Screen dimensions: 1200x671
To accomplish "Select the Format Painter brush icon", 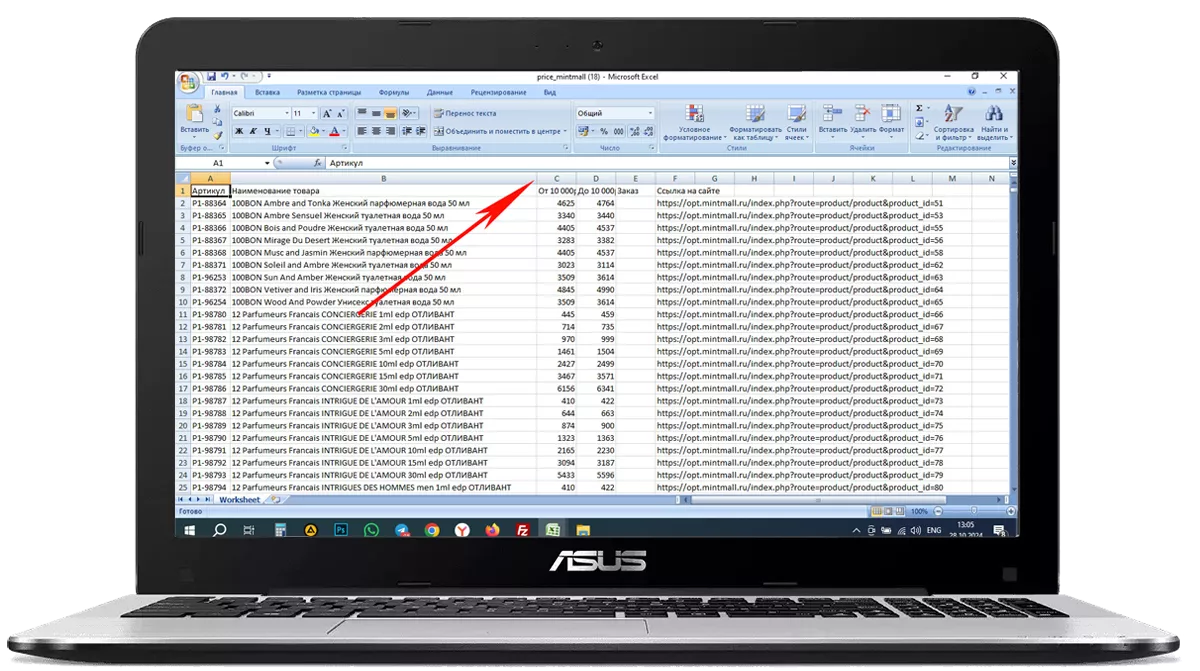I will coord(217,135).
